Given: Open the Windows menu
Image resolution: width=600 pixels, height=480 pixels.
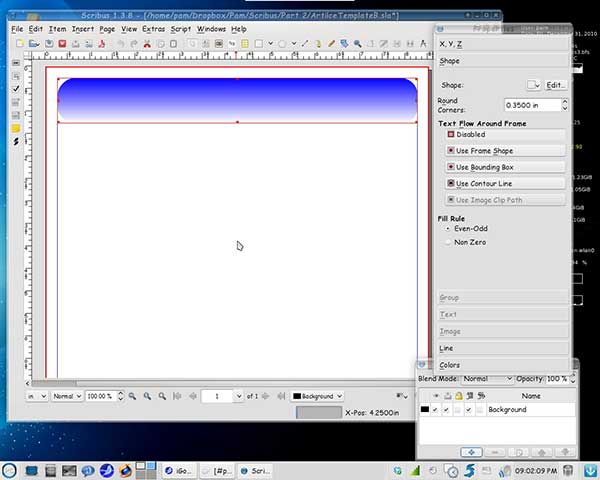Looking at the screenshot, I should coord(211,29).
